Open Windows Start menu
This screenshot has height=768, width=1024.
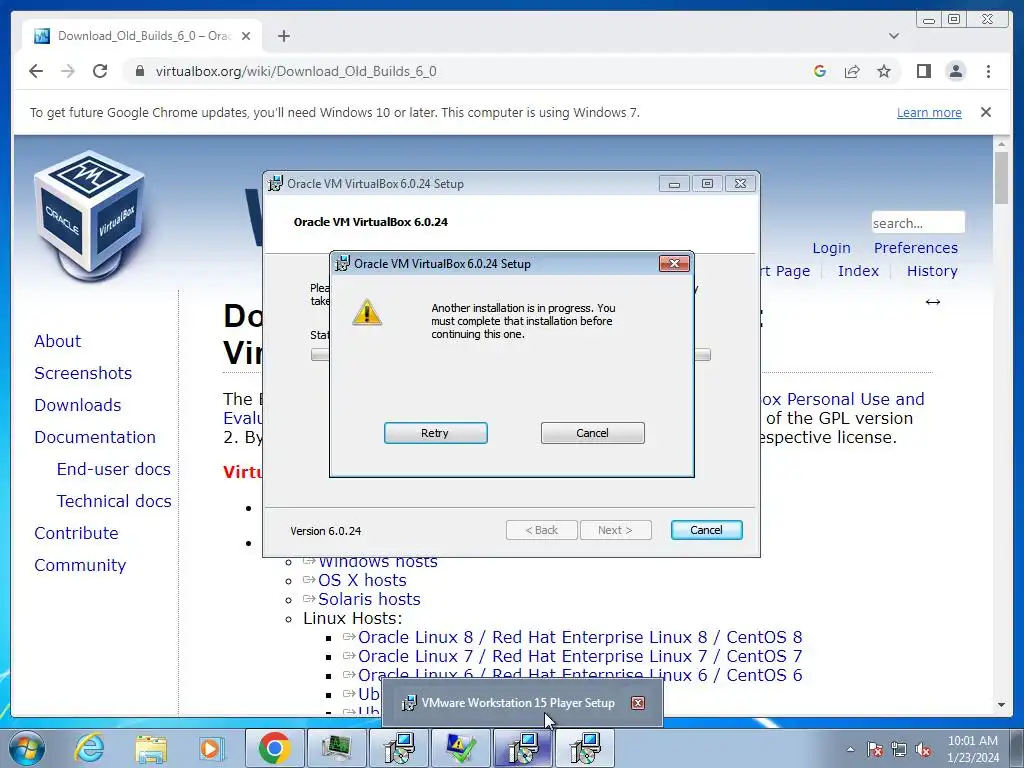coord(27,748)
